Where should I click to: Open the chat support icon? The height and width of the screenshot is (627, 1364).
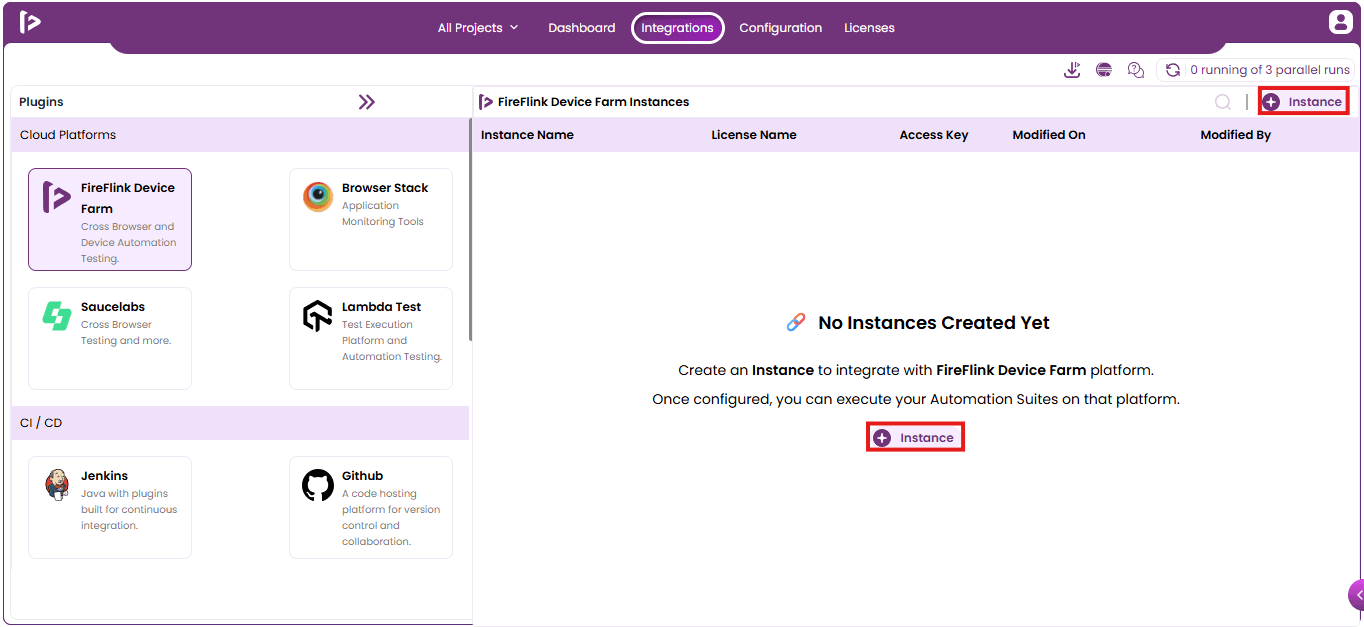coord(1136,70)
